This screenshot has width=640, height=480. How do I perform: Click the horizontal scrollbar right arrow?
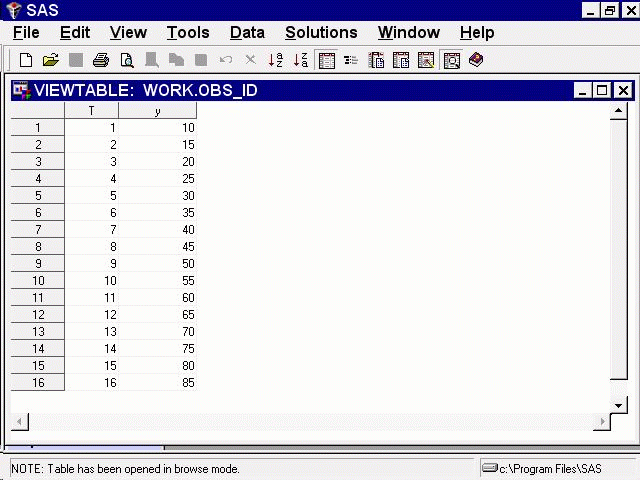point(602,421)
